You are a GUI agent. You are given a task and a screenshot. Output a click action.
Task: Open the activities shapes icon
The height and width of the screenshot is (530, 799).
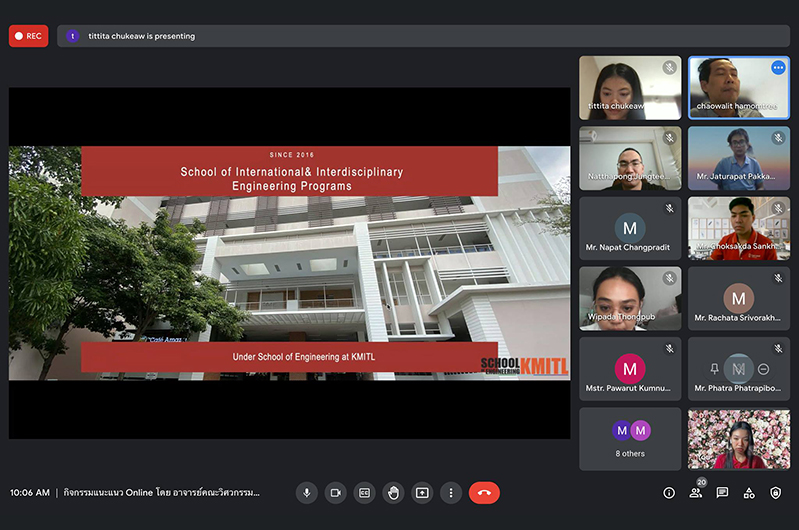tap(749, 493)
